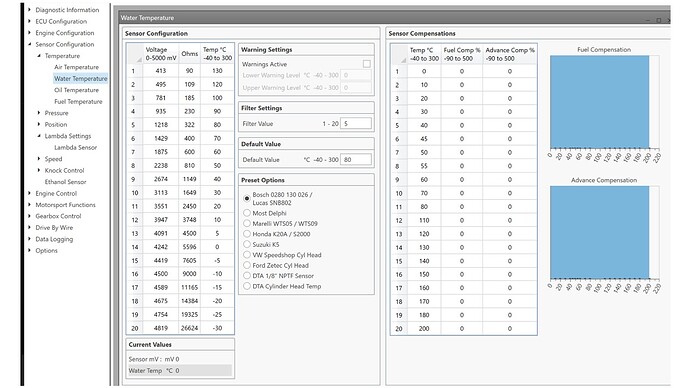The height and width of the screenshot is (388, 690).
Task: Select the Most Delphi preset
Action: 247,213
